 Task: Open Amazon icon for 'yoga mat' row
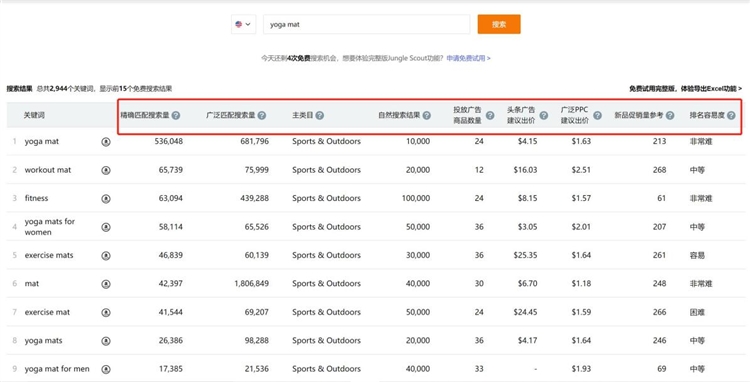[x=106, y=142]
